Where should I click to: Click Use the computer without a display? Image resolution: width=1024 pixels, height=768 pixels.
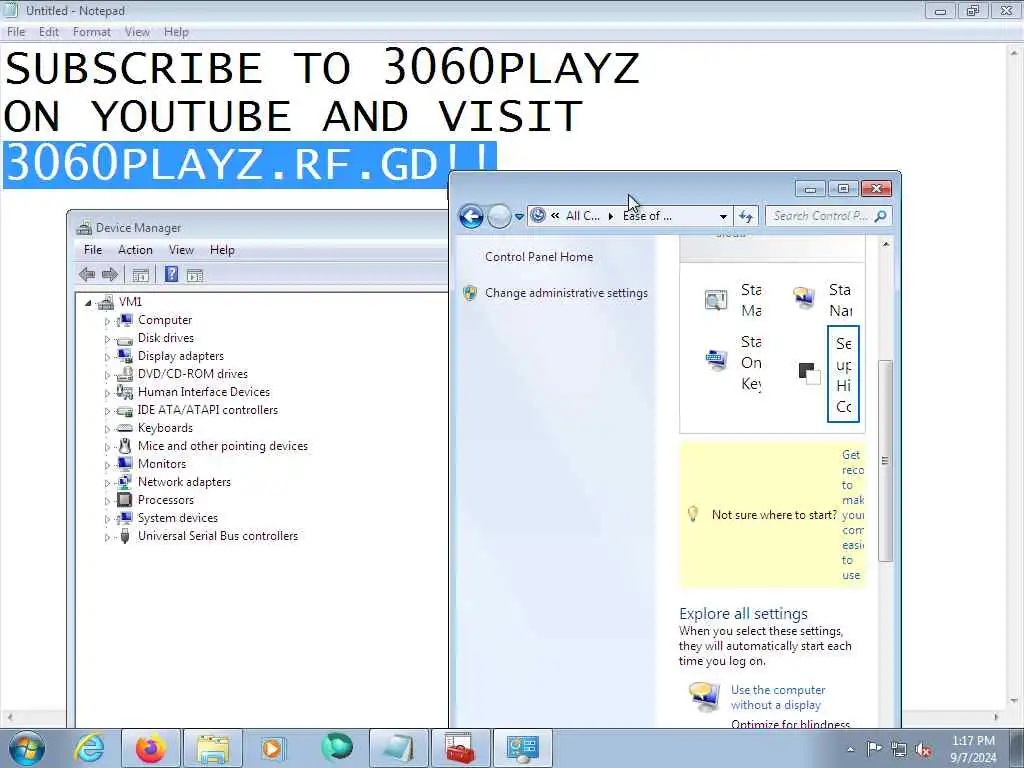(778, 697)
